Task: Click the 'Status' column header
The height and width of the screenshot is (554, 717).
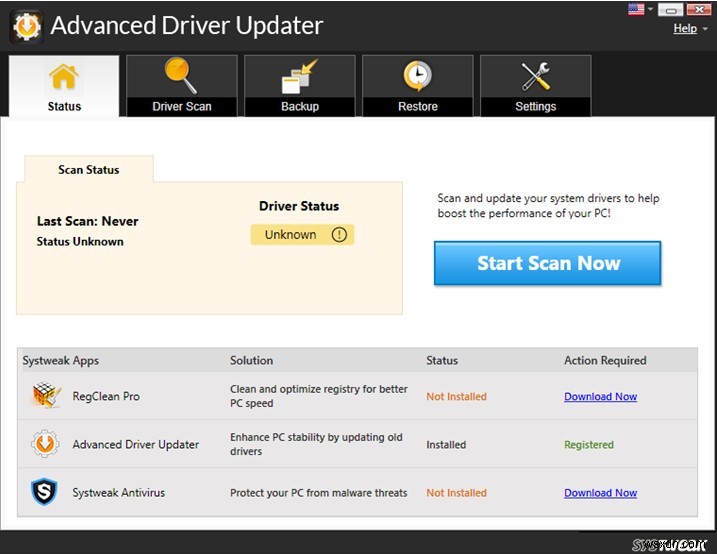Action: tap(442, 361)
